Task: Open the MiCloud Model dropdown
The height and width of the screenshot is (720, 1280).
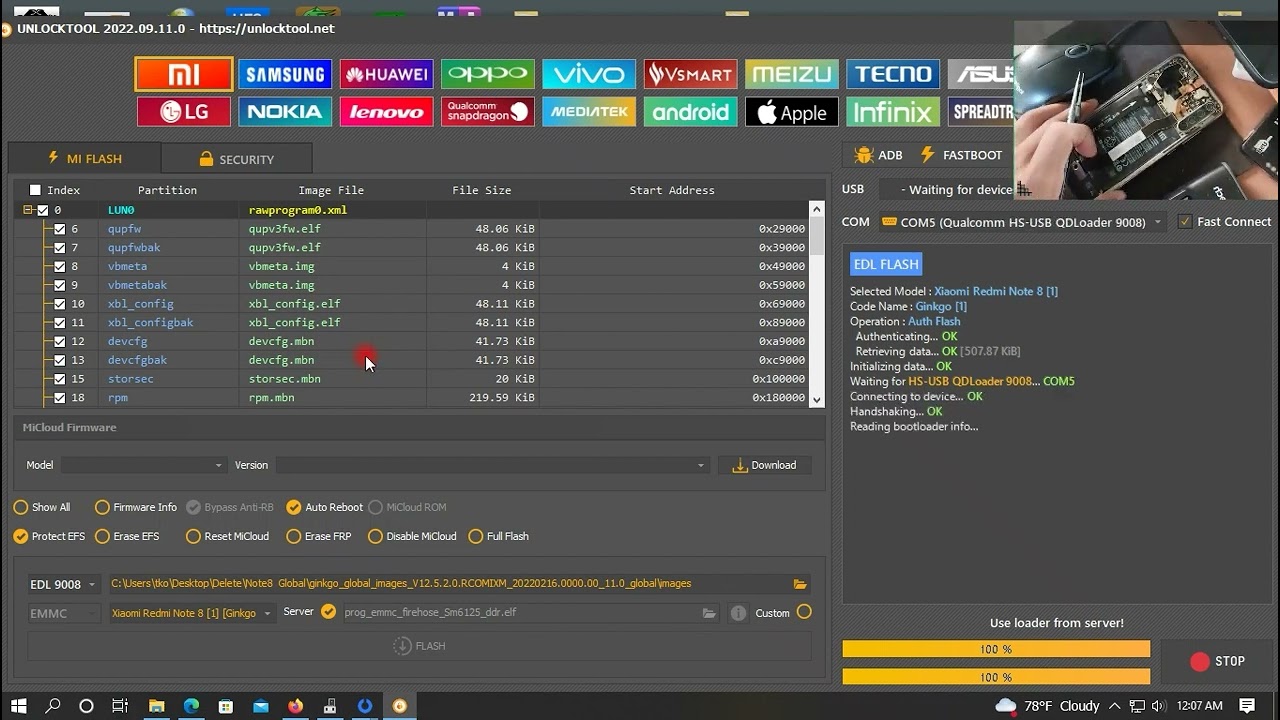Action: tap(143, 465)
